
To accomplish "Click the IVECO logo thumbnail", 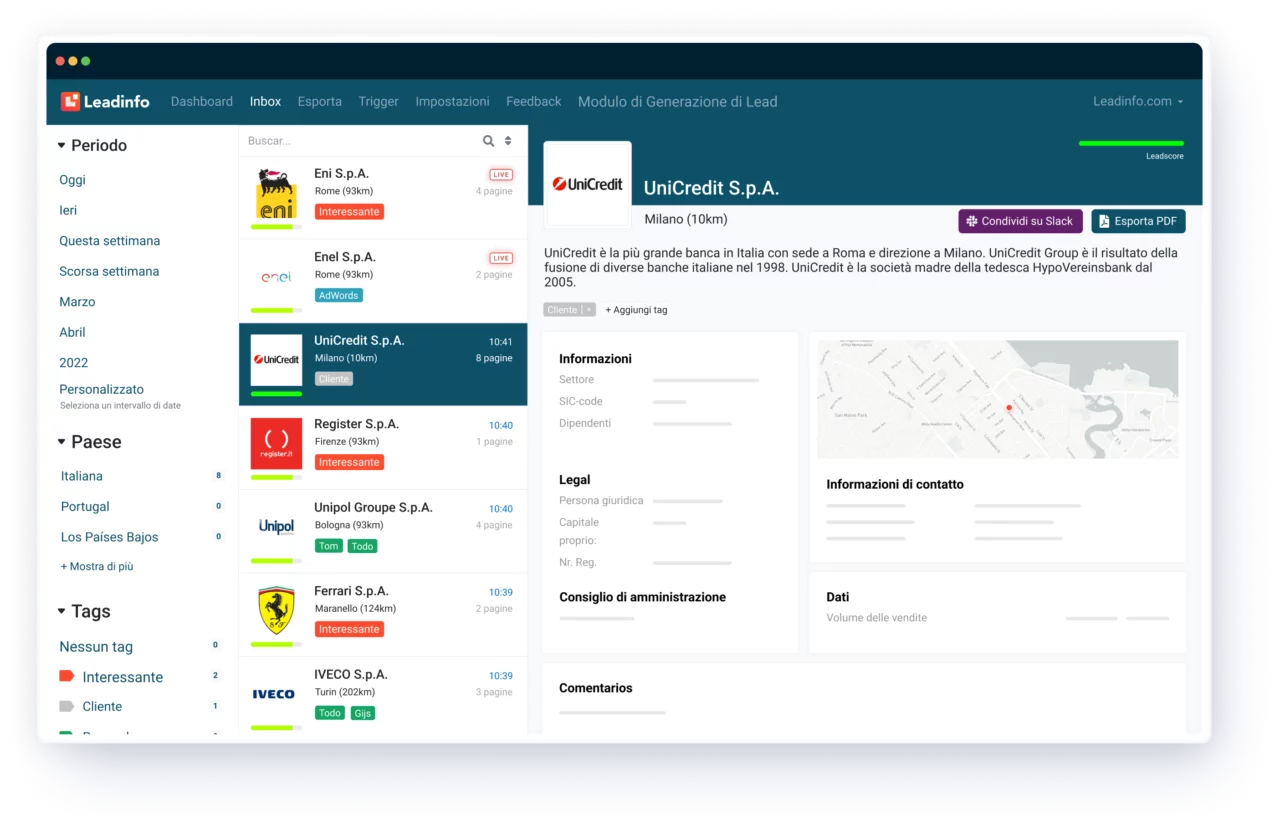I will point(274,694).
